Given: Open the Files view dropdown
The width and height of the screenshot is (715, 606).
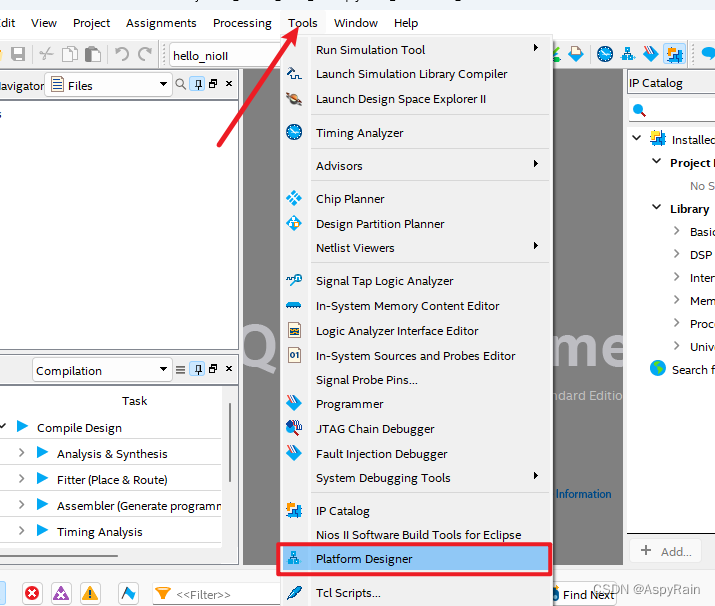Looking at the screenshot, I should [109, 85].
